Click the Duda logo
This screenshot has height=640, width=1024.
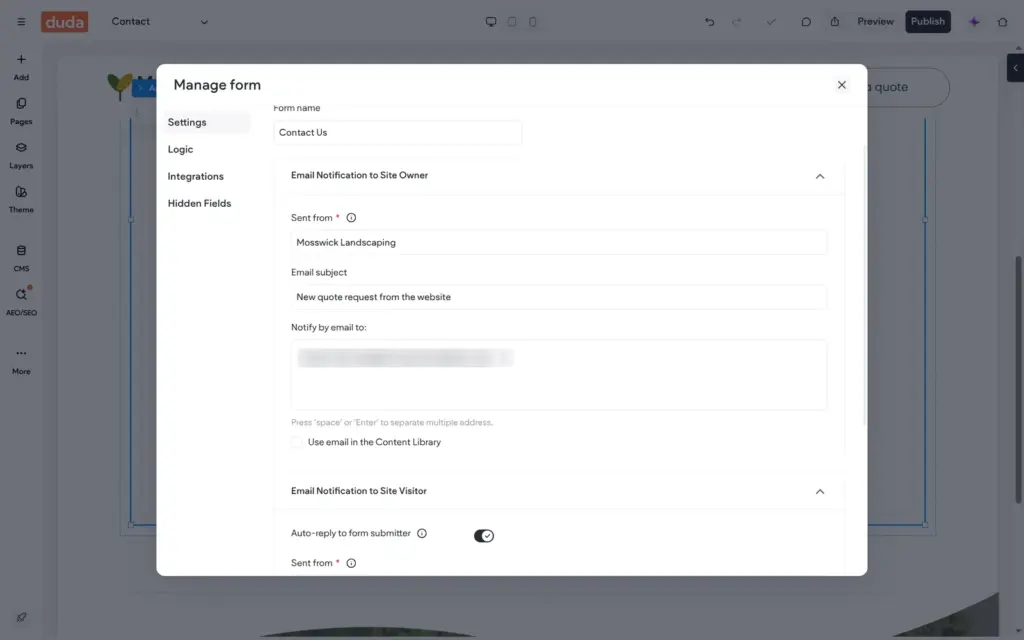(x=65, y=22)
